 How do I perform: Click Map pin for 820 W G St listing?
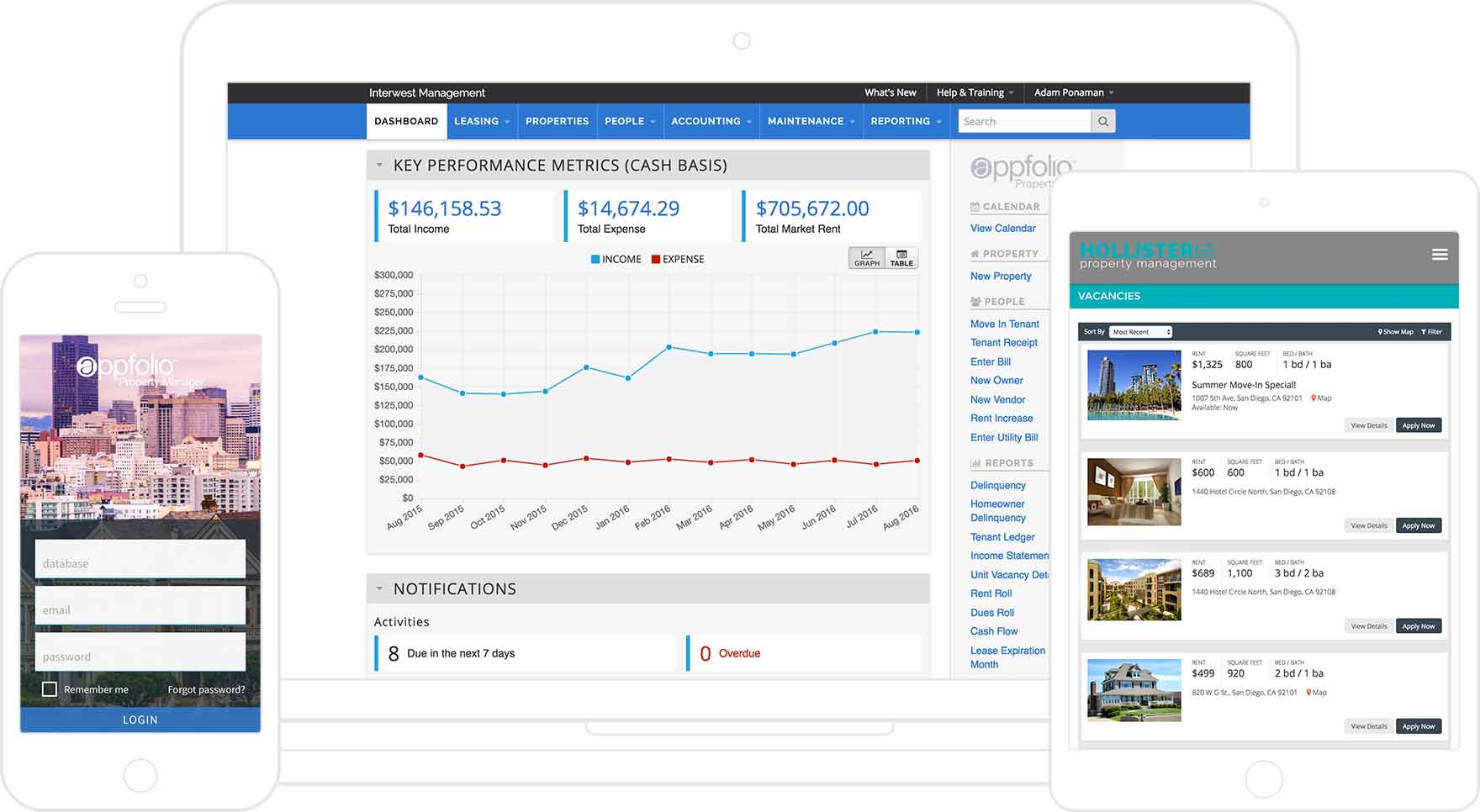tap(1316, 693)
